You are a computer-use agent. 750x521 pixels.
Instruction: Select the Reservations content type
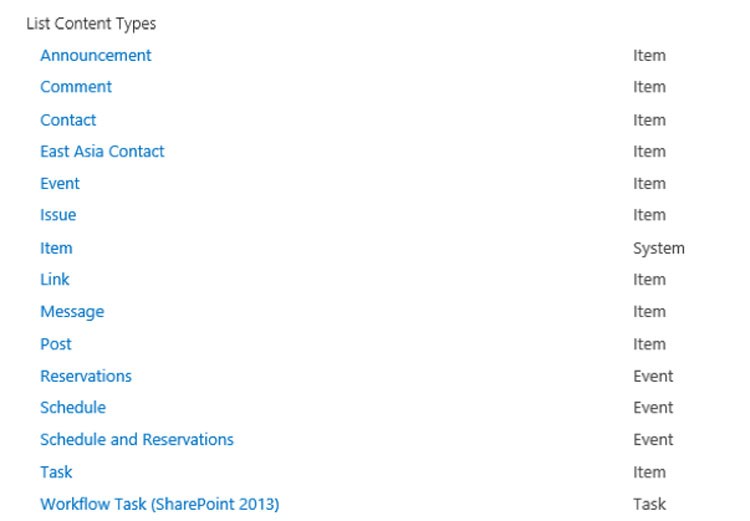tap(86, 377)
